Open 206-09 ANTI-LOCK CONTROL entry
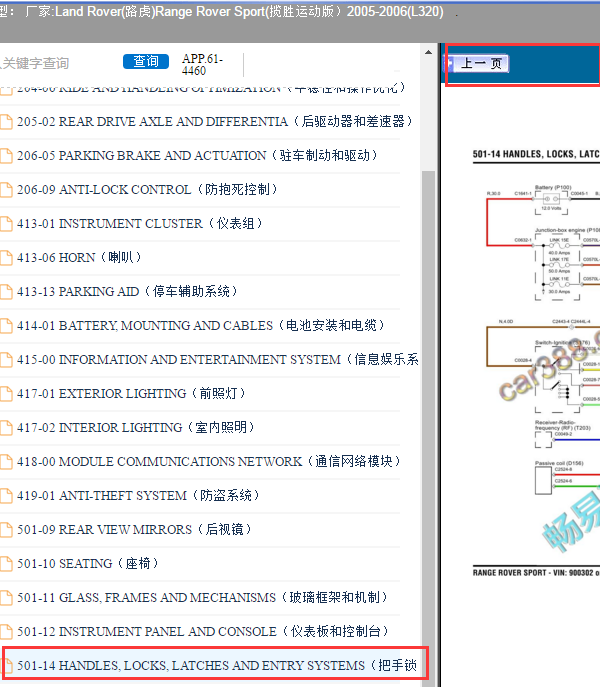 [147, 190]
